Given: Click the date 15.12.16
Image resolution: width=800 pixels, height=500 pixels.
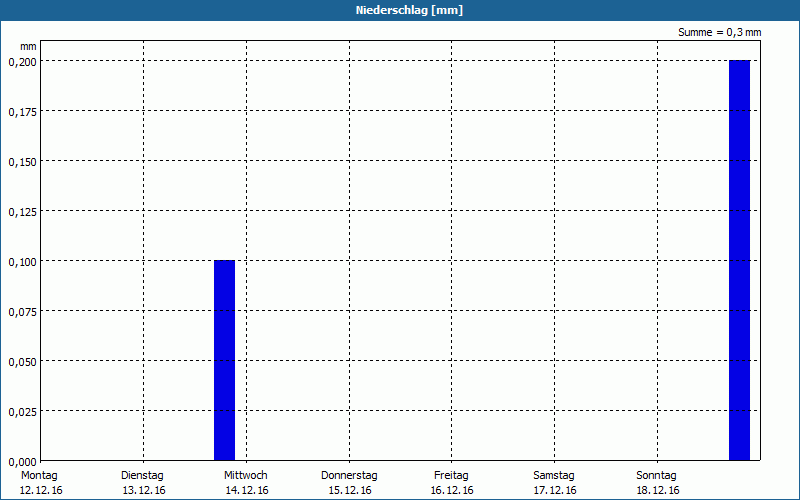Looking at the screenshot, I should pos(350,490).
